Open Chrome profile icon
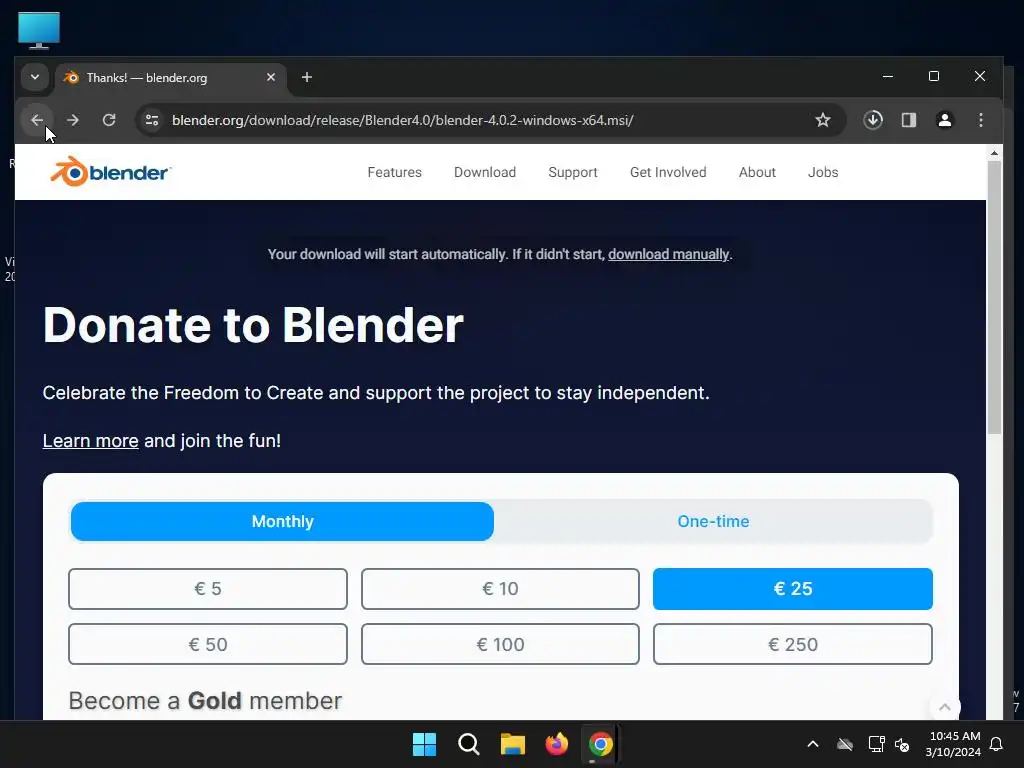 (x=944, y=120)
